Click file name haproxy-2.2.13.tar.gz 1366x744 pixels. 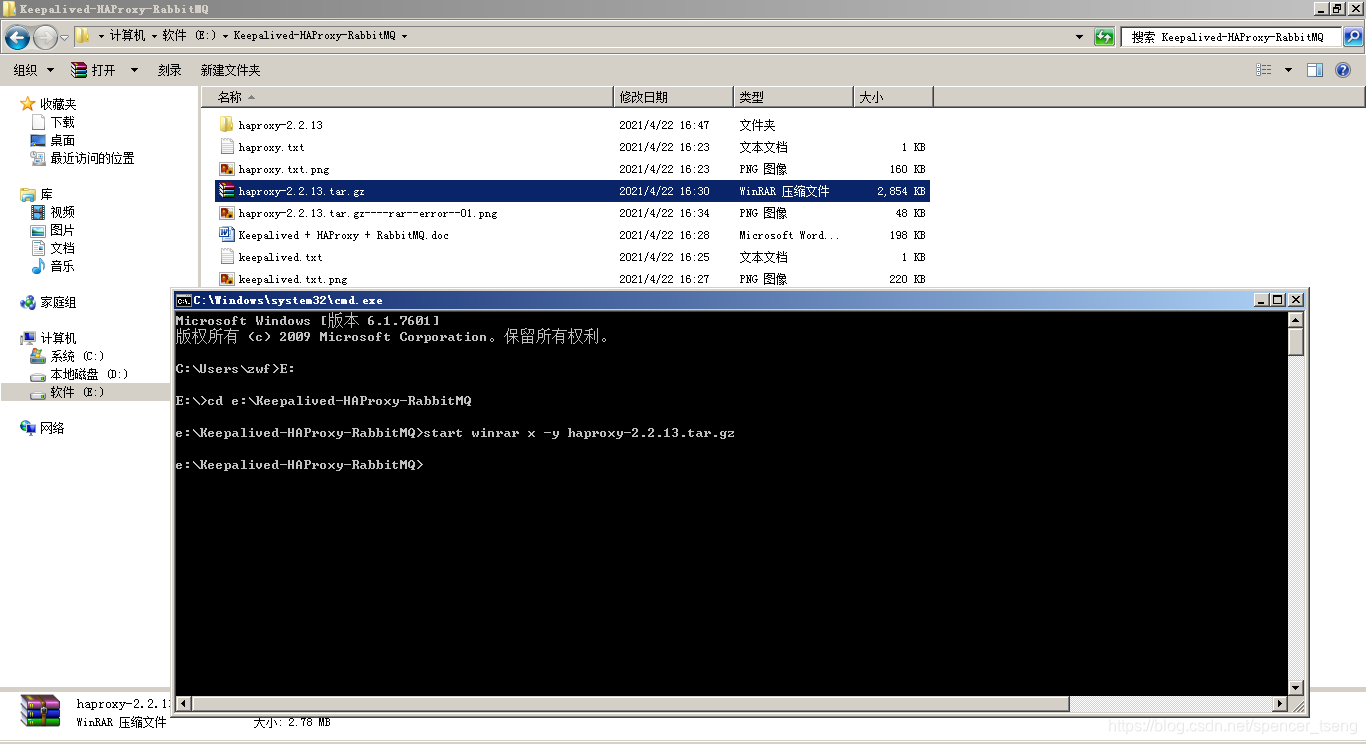[x=301, y=191]
